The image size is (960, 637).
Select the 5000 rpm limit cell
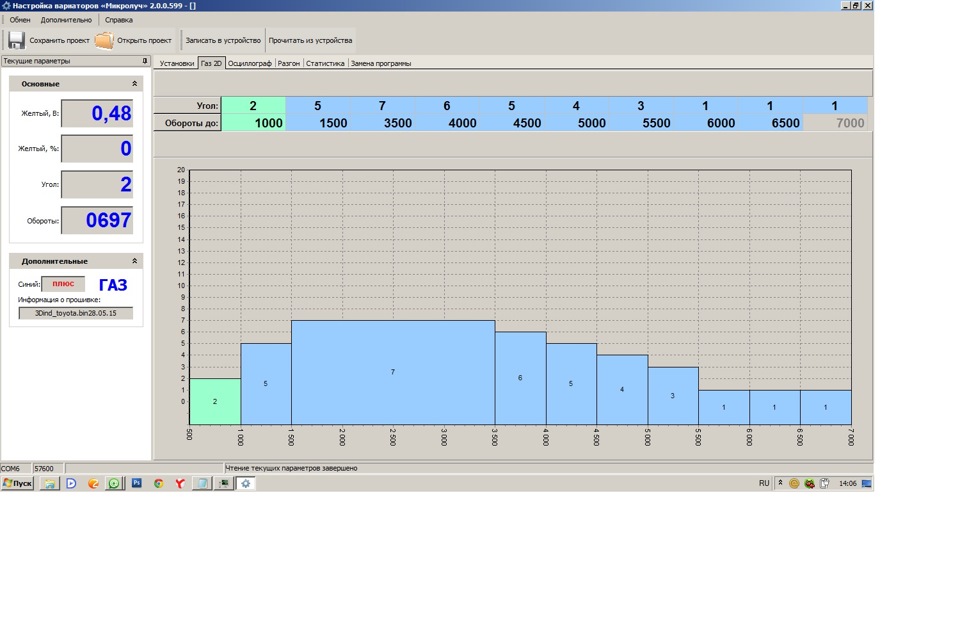(x=577, y=122)
